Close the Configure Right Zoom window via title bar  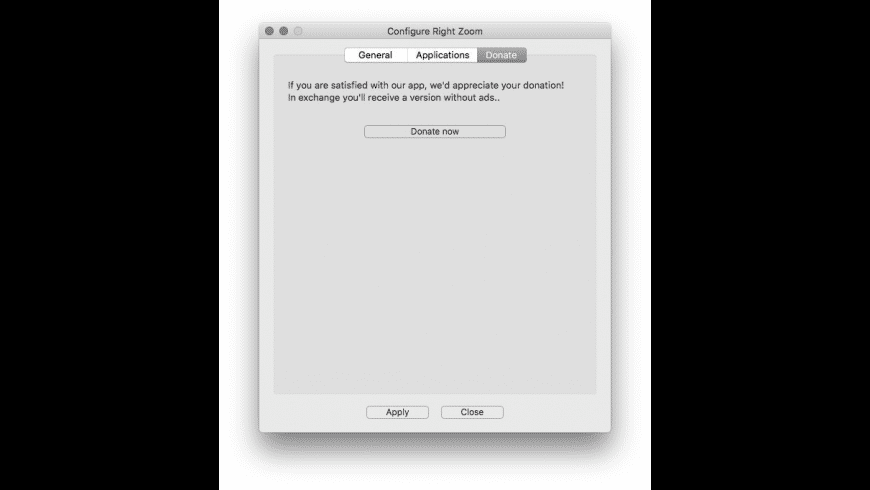point(269,31)
